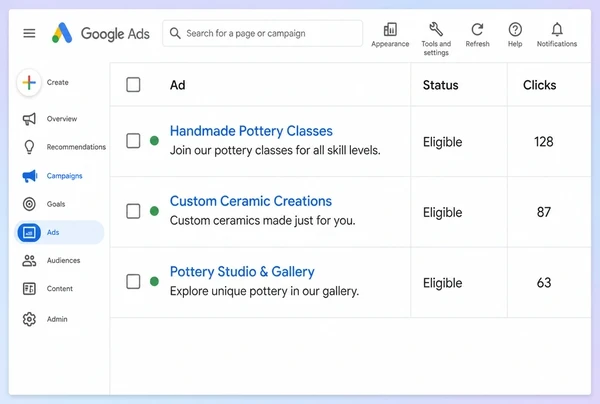This screenshot has width=600, height=404.
Task: Click Eligible status for Pottery Studio & Gallery
Action: pos(442,283)
